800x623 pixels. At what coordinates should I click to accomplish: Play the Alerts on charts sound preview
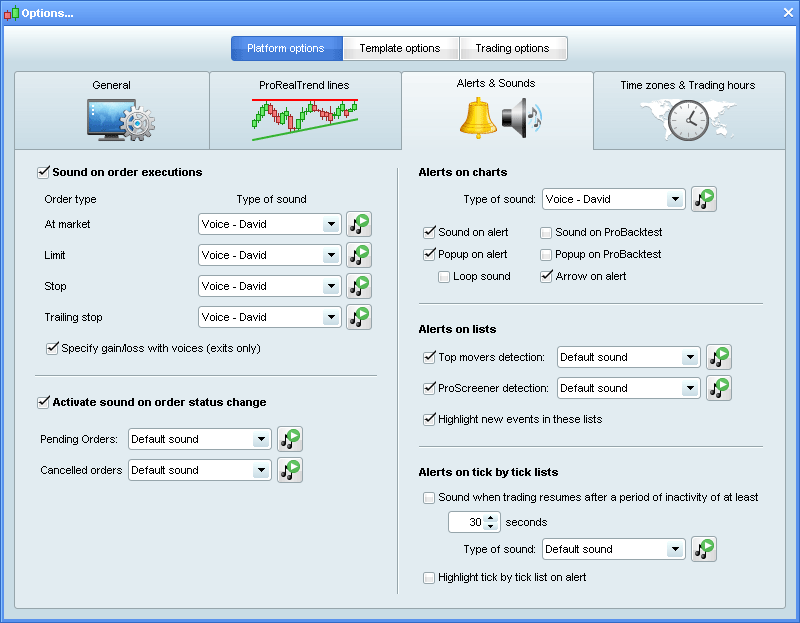point(704,199)
